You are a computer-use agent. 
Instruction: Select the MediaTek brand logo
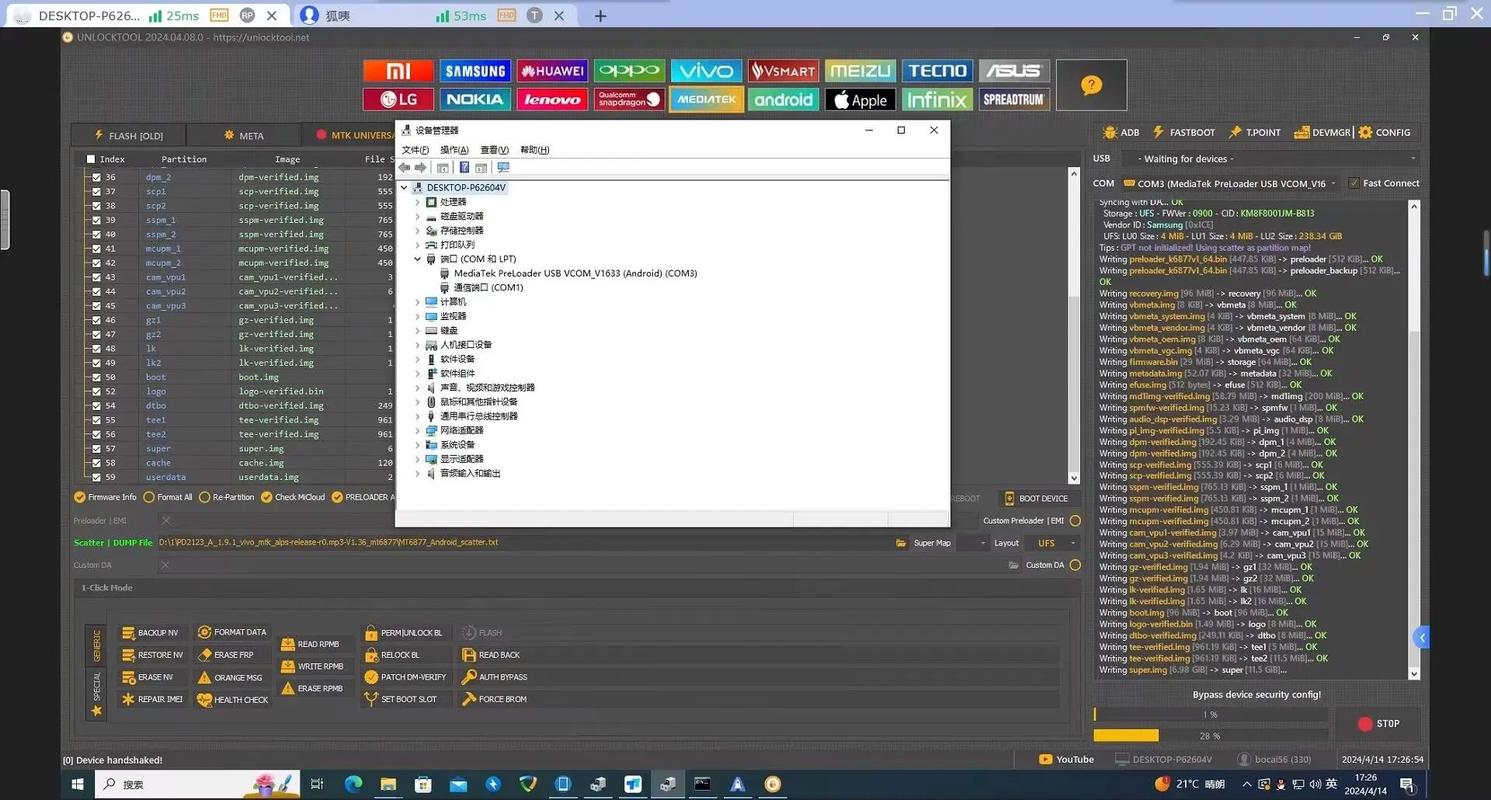point(706,100)
